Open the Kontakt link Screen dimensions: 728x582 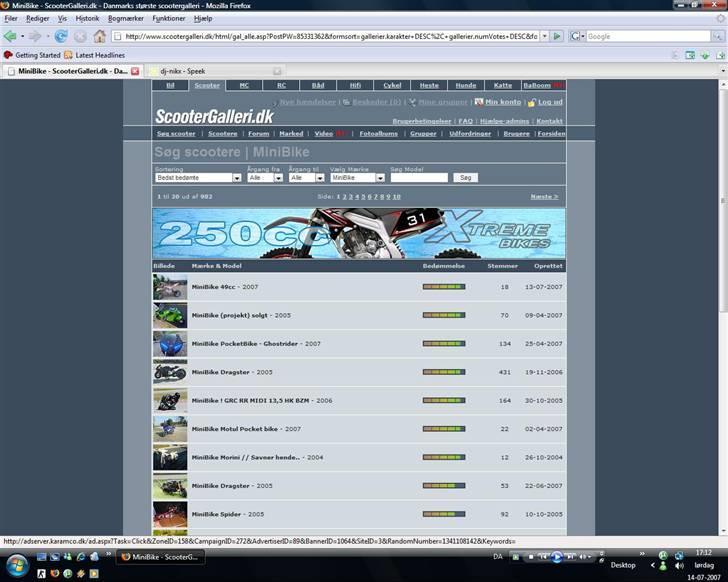coord(549,121)
